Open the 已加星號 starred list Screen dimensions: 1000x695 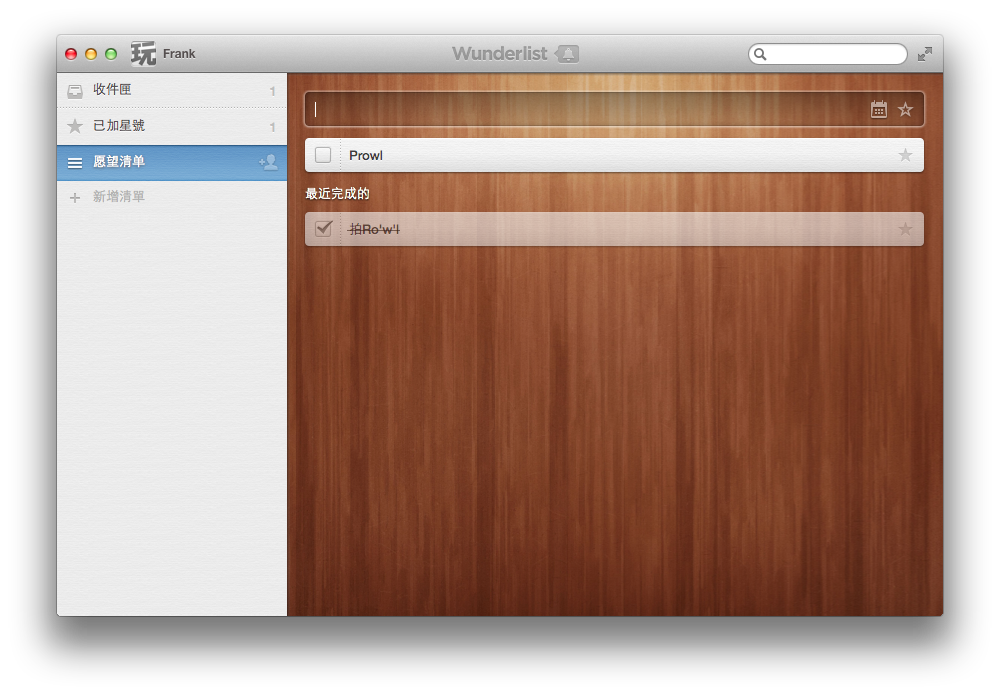[172, 126]
